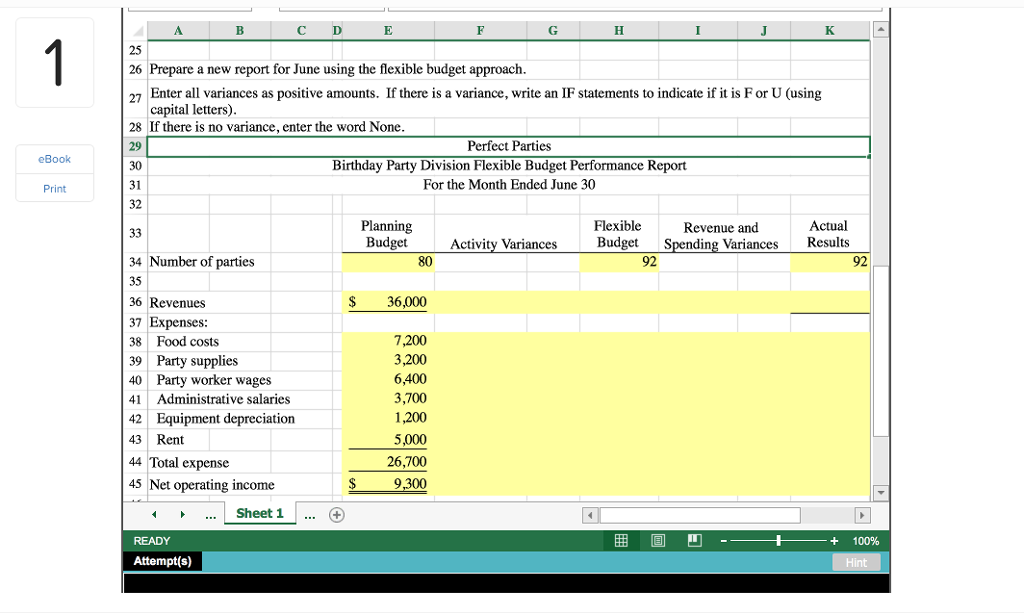The image size is (1024, 615).
Task: Switch to the Sheet 1 tab
Action: (259, 513)
